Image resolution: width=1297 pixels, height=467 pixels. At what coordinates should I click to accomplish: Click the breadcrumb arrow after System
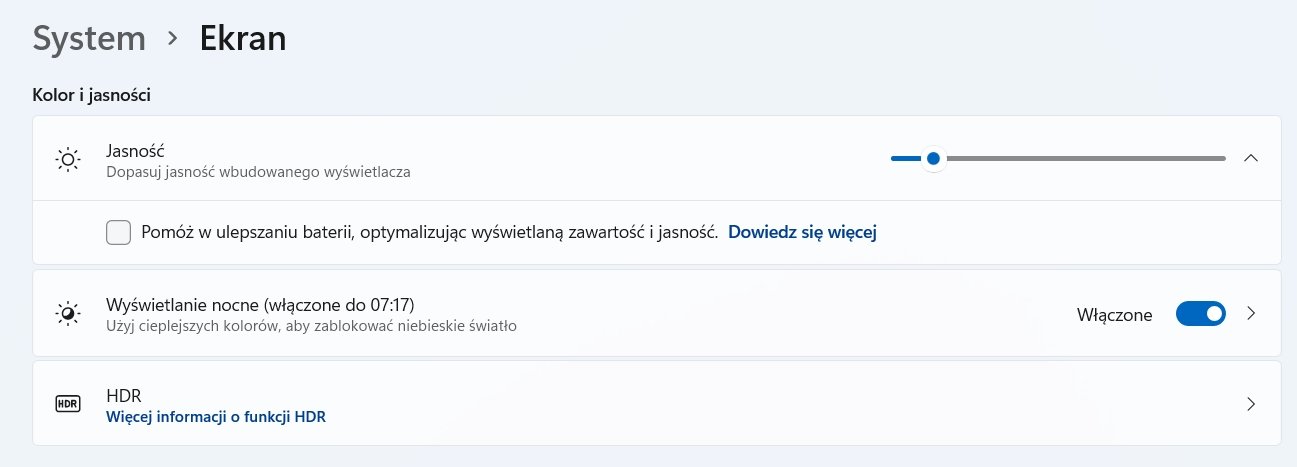(173, 39)
